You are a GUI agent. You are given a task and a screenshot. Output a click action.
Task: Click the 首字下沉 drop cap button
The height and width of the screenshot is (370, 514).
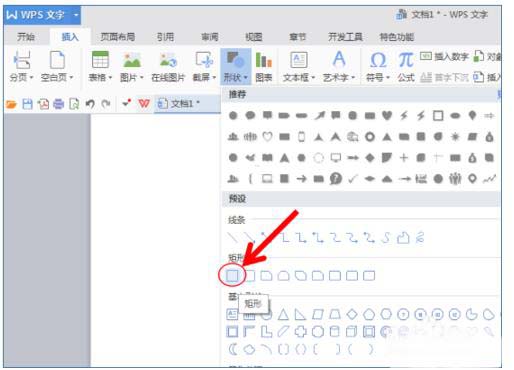(444, 78)
